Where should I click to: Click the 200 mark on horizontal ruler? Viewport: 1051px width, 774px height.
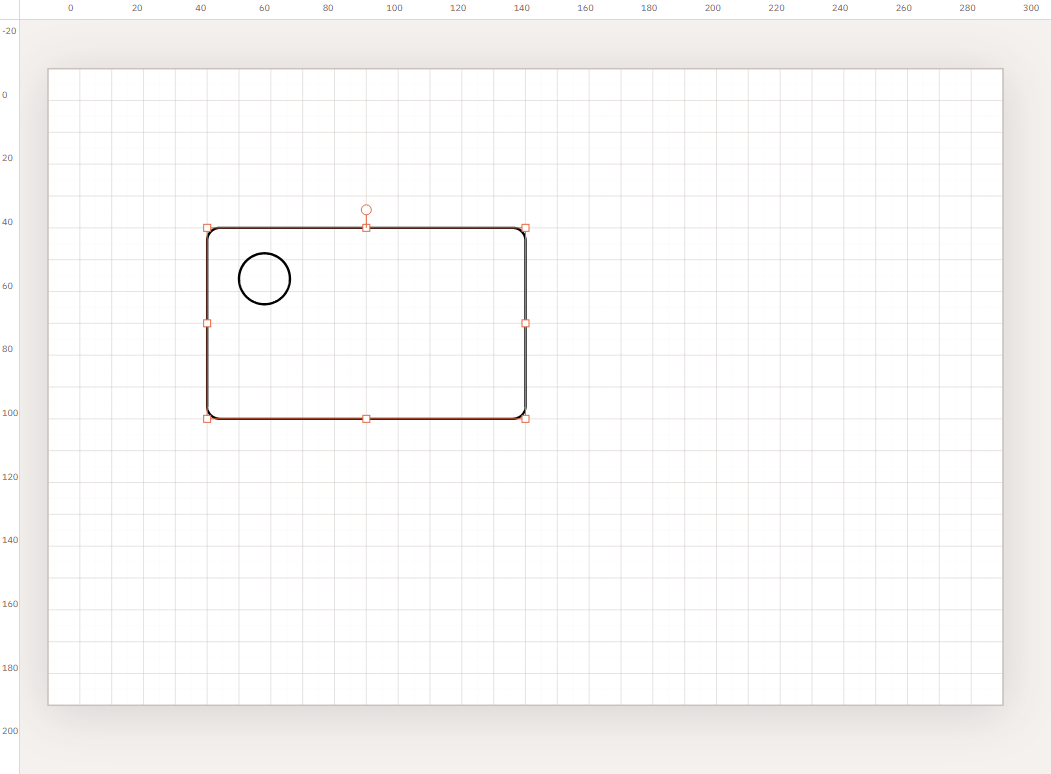pos(713,8)
